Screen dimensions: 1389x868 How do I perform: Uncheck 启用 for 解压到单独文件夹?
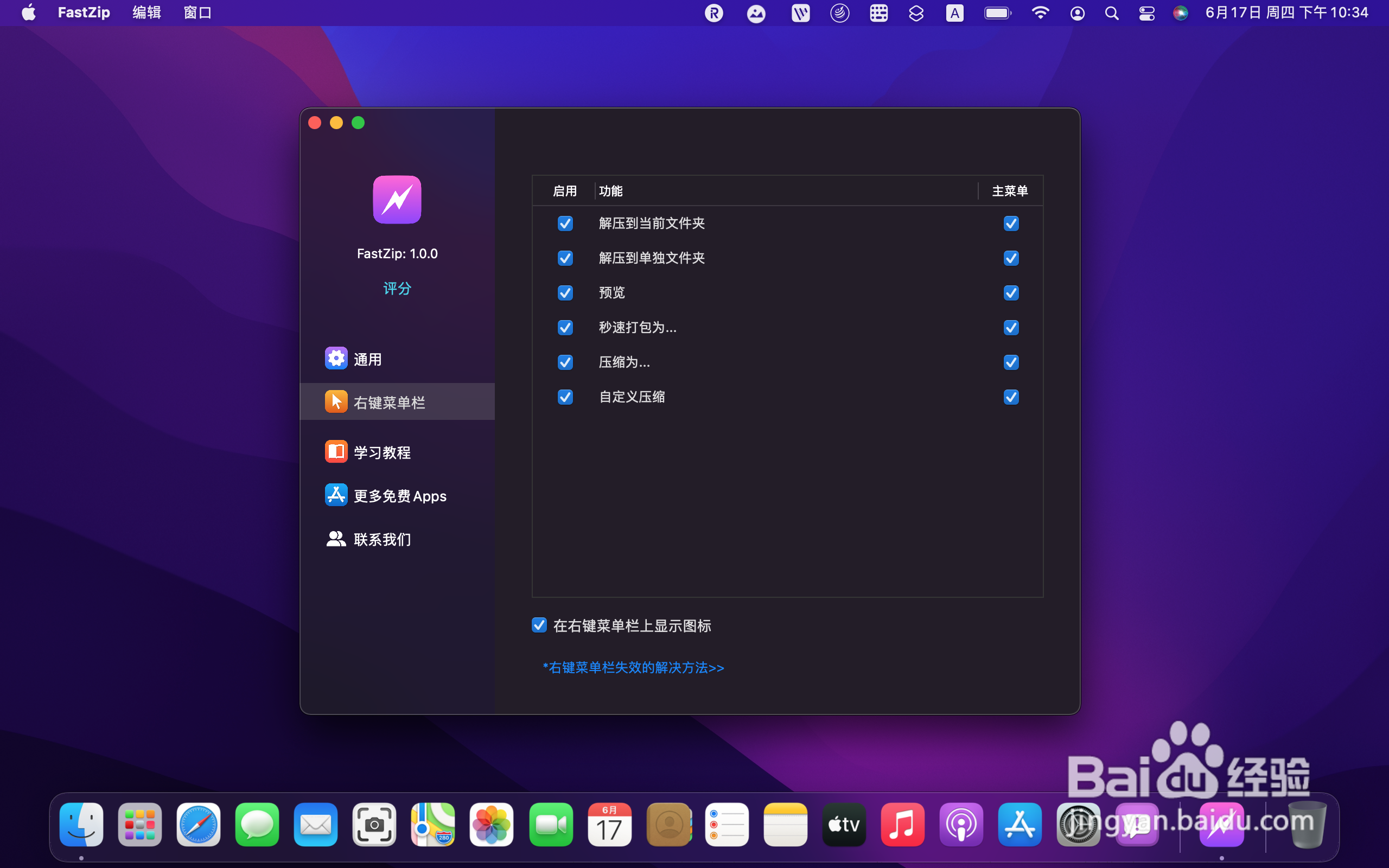(565, 258)
